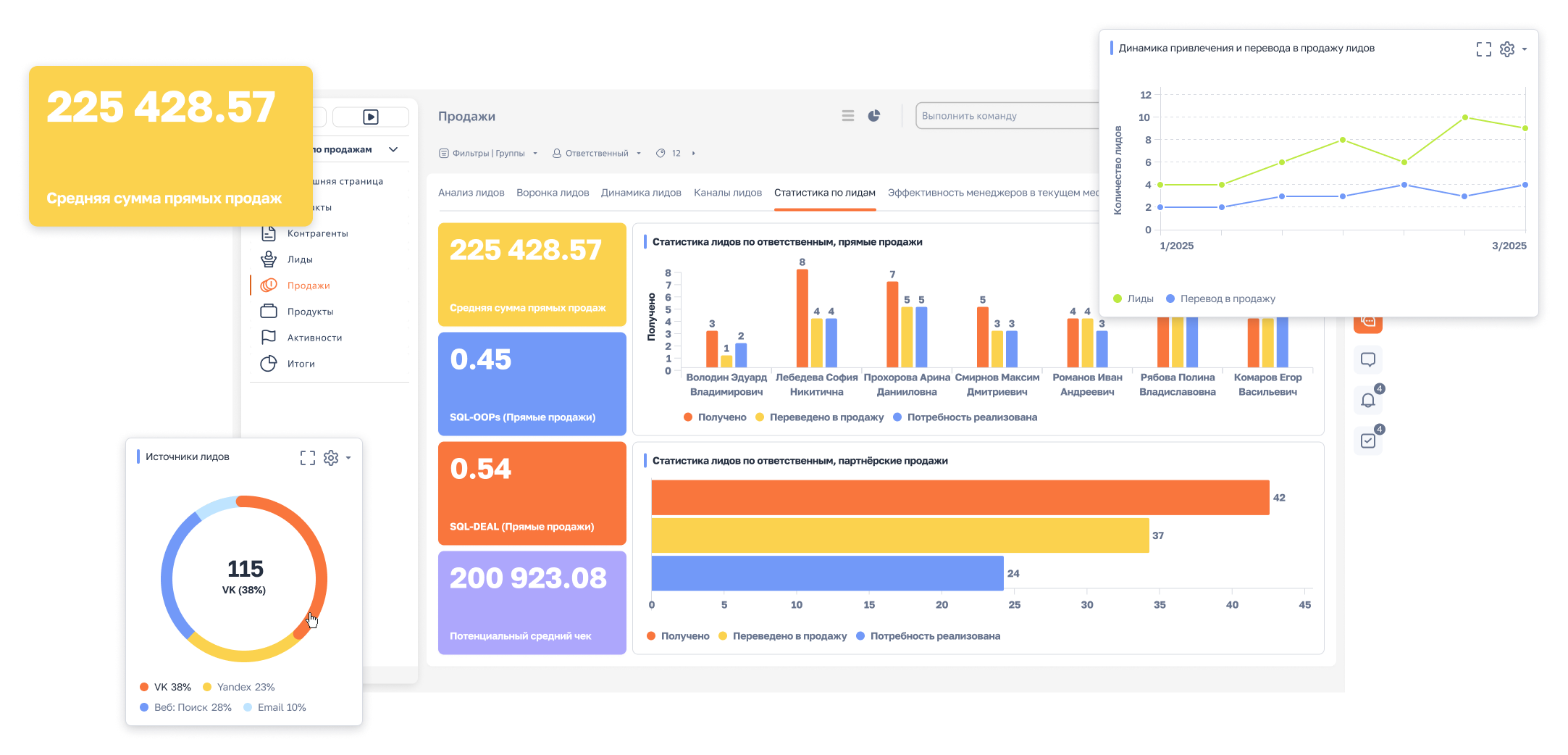
Task: Expand fullscreen for Источники лидов widget
Action: [308, 457]
